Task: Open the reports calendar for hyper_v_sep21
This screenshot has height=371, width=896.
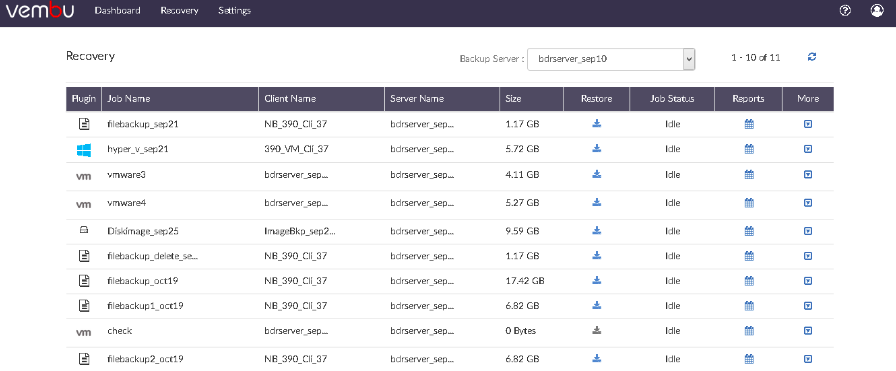Action: point(749,149)
